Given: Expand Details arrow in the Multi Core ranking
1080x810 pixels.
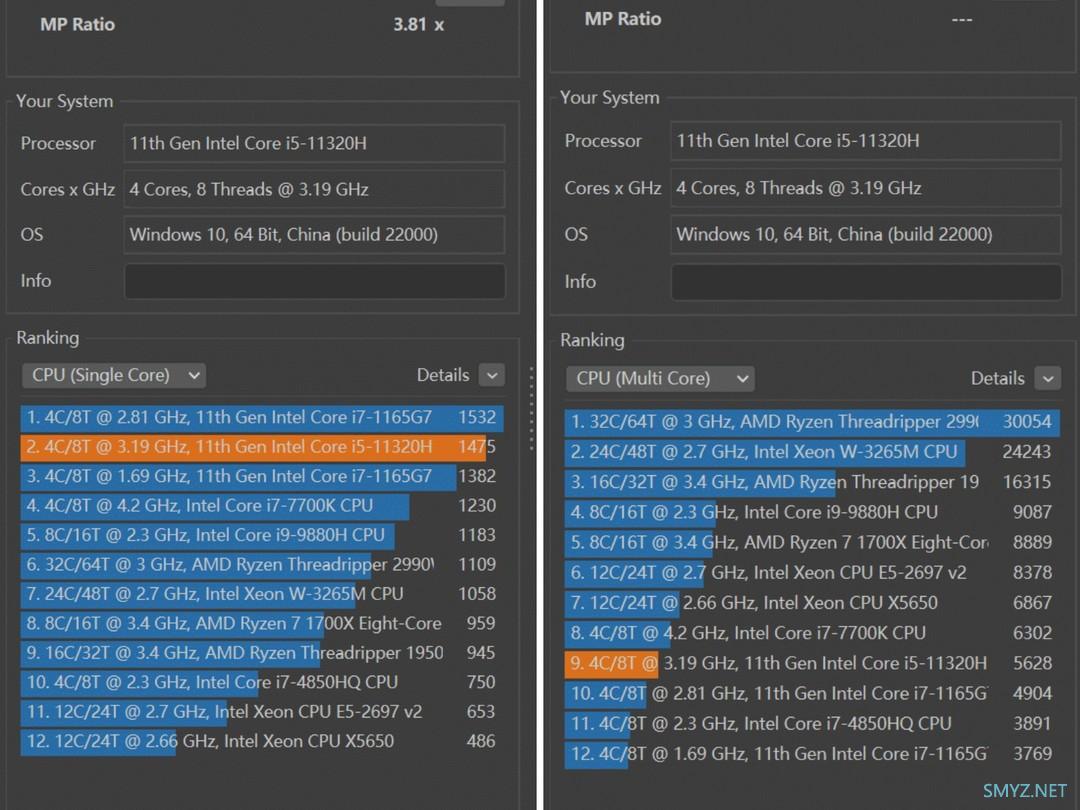Looking at the screenshot, I should (x=1047, y=378).
